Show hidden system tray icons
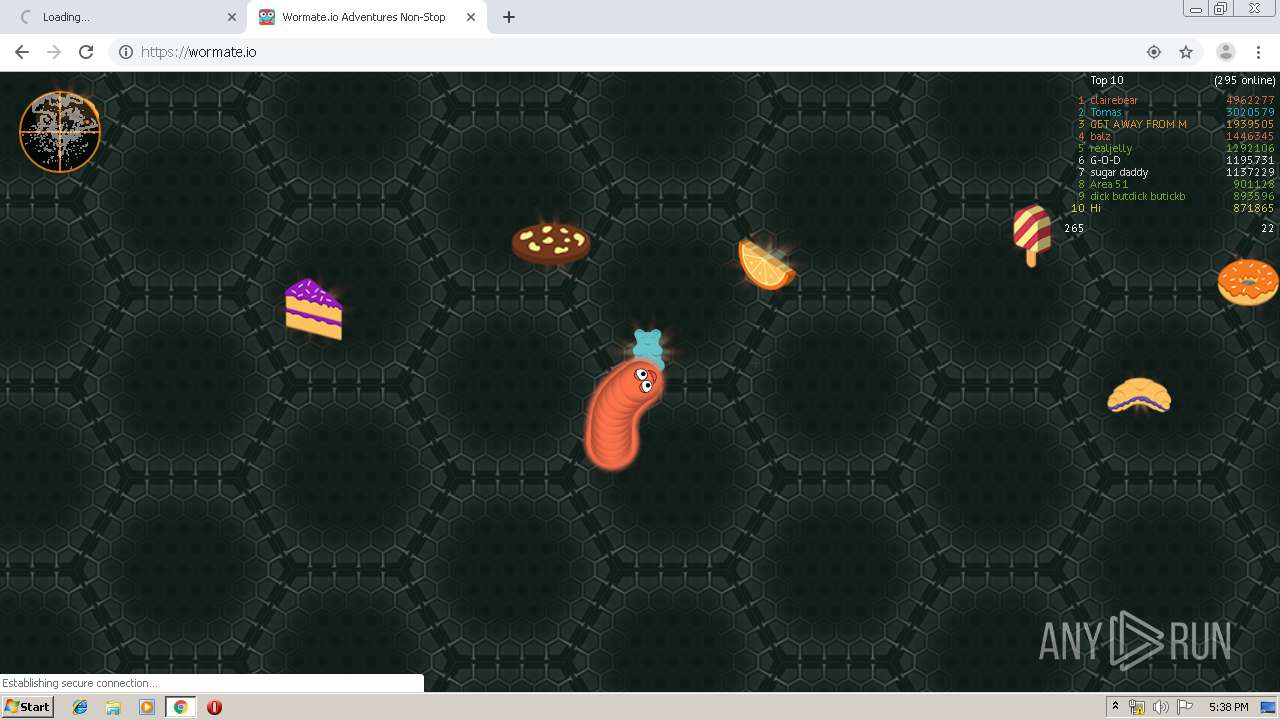Viewport: 1280px width, 720px height. [x=1115, y=707]
